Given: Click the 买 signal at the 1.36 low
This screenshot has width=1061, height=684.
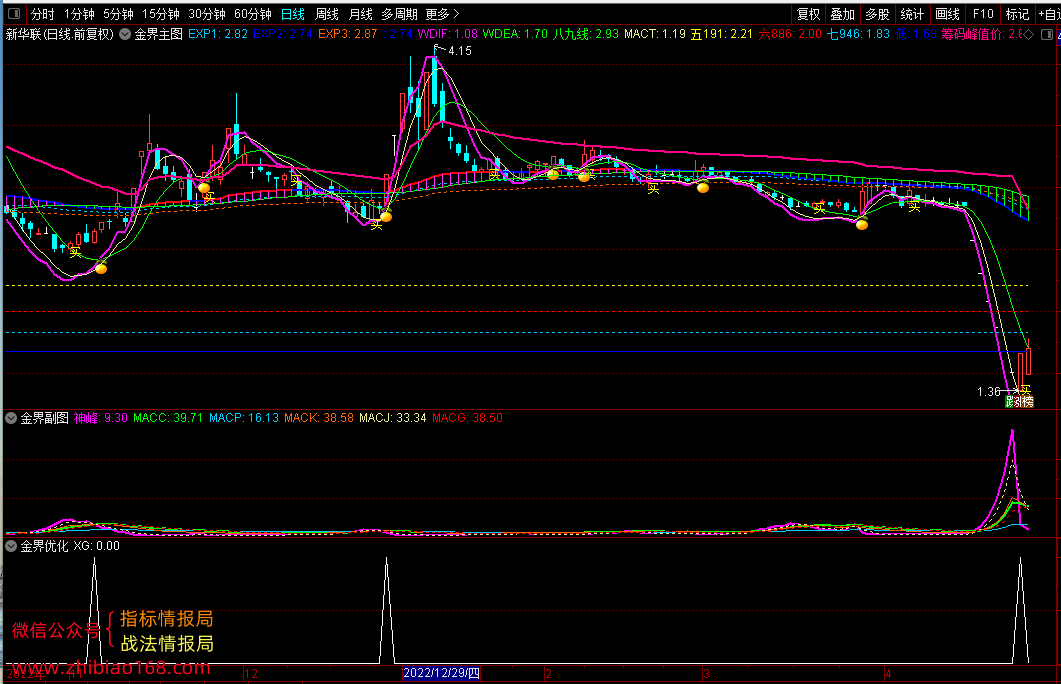Looking at the screenshot, I should [1026, 390].
